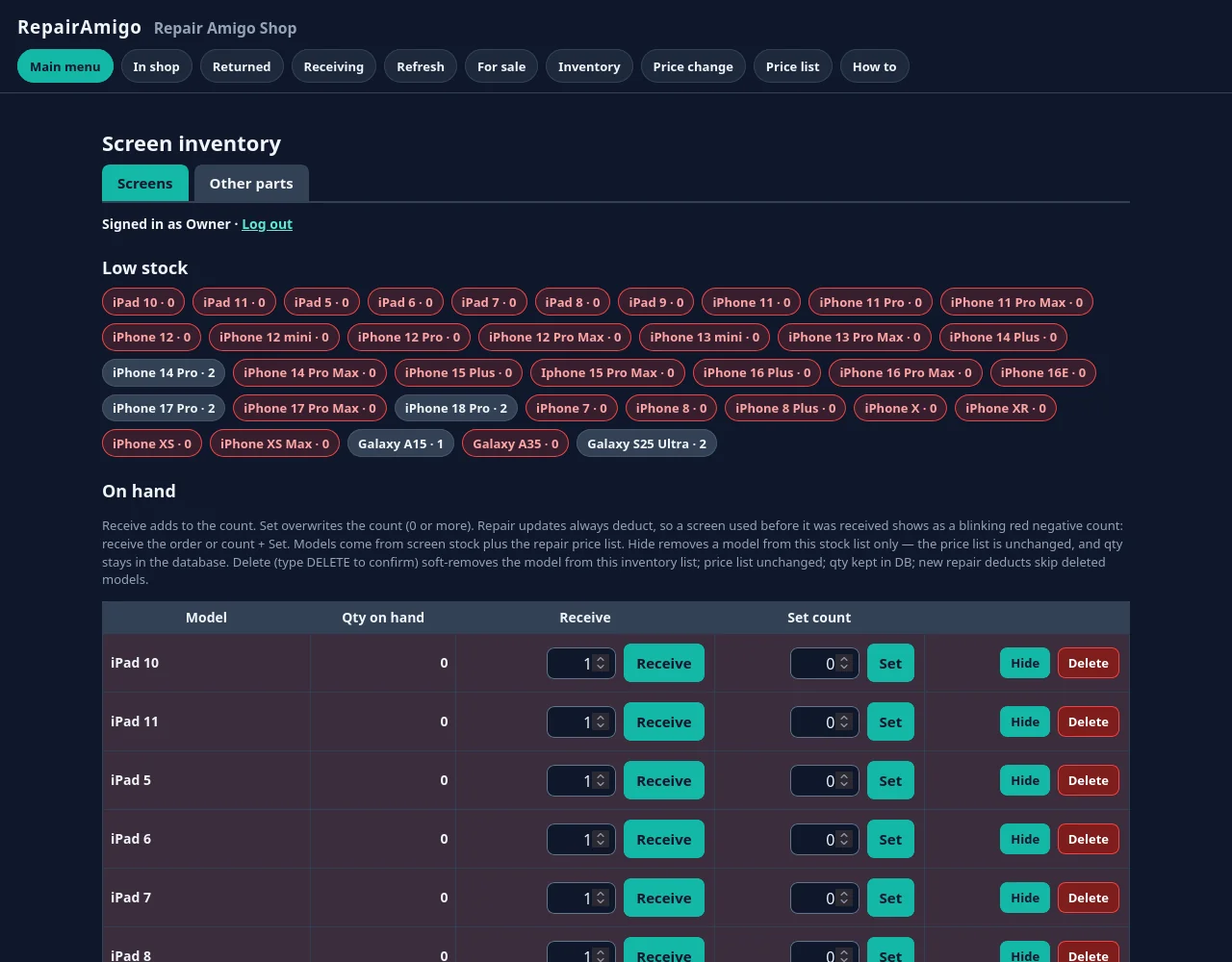Select the Galaxy S25 Ultra low stock chip
The width and height of the screenshot is (1232, 962).
click(x=647, y=443)
